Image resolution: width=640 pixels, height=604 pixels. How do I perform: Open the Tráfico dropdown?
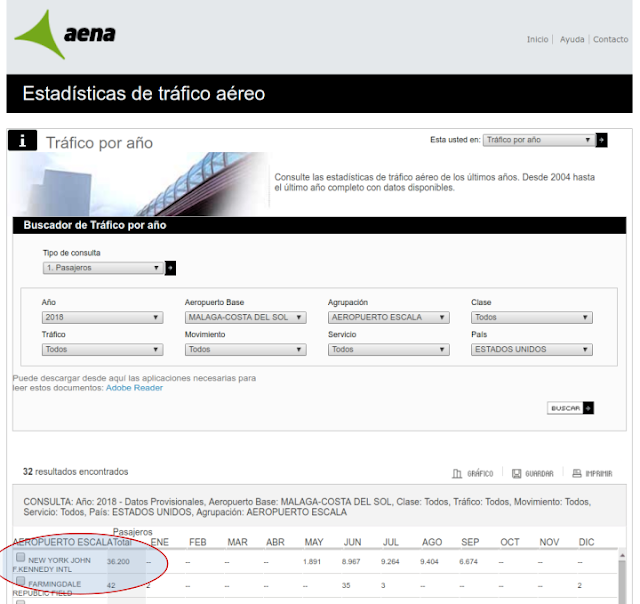pos(102,350)
